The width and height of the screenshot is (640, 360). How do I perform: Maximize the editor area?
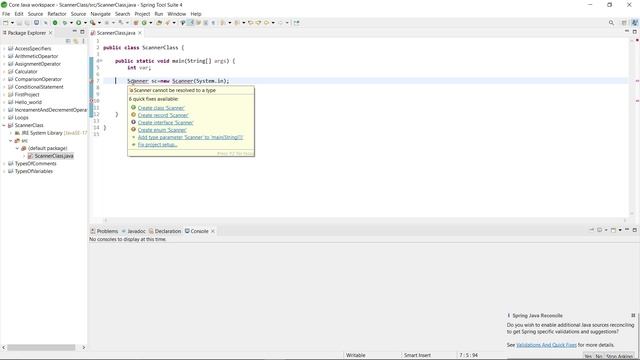(x=635, y=31)
